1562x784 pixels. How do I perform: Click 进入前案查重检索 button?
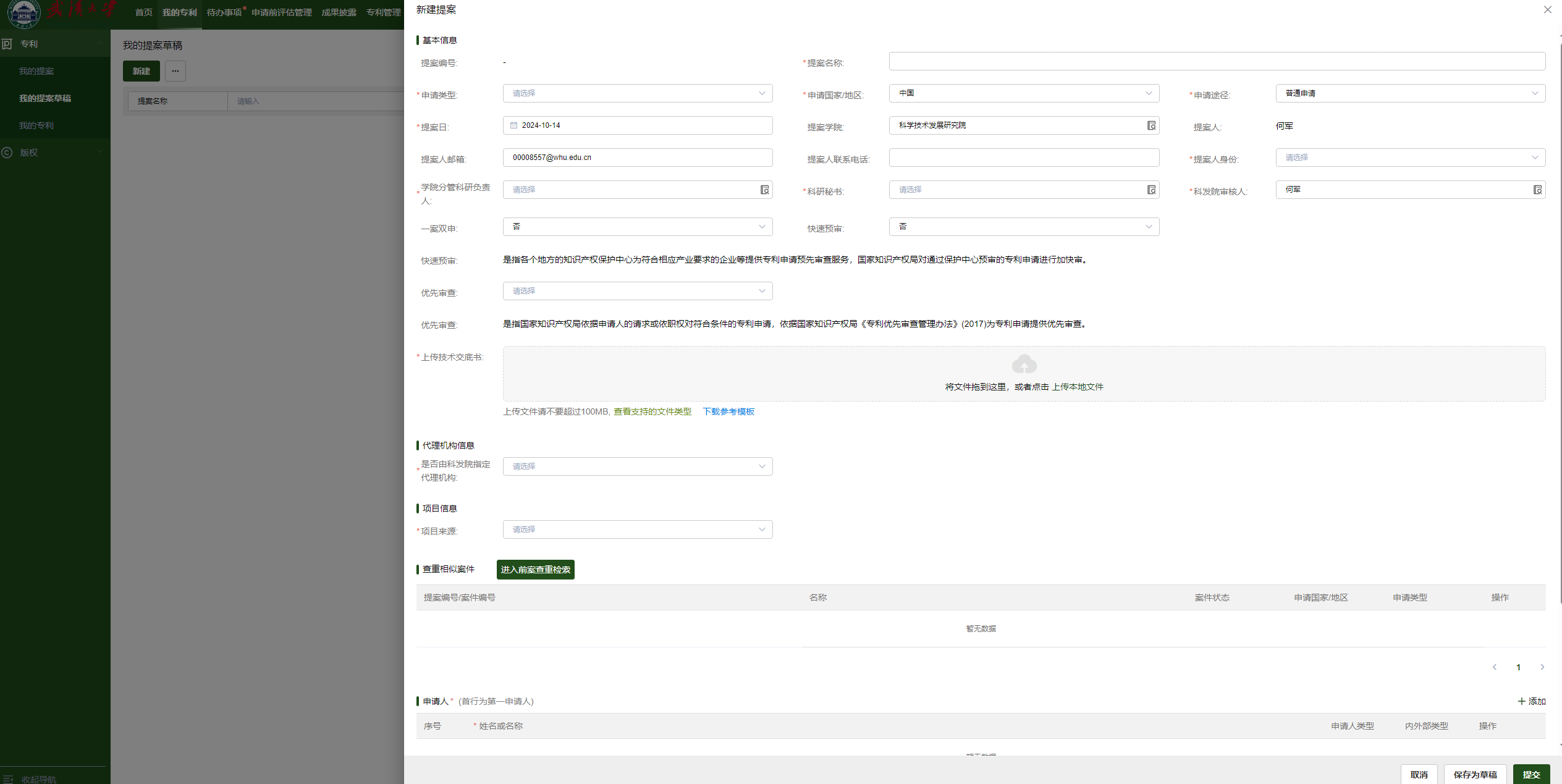(535, 570)
